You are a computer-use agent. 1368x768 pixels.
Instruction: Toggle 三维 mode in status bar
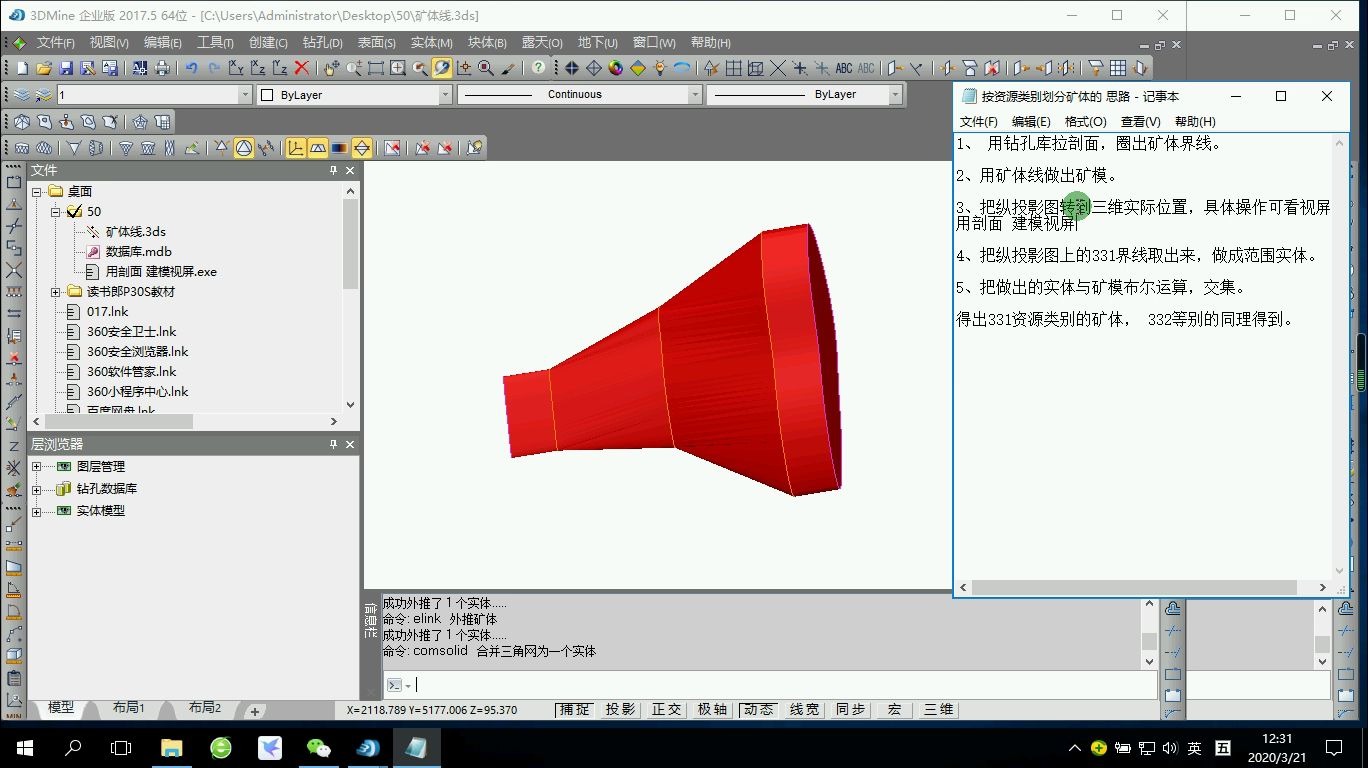coord(938,710)
